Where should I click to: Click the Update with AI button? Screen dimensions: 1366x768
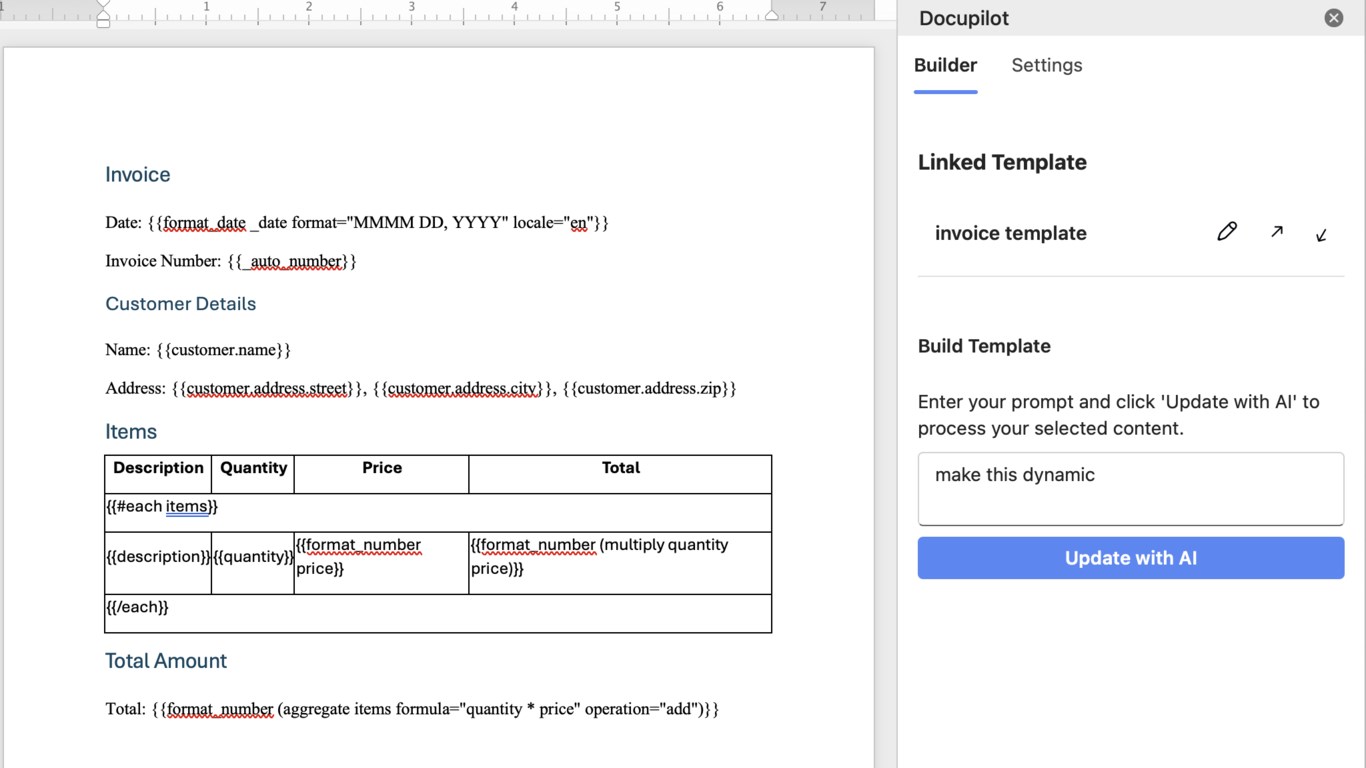pyautogui.click(x=1131, y=558)
